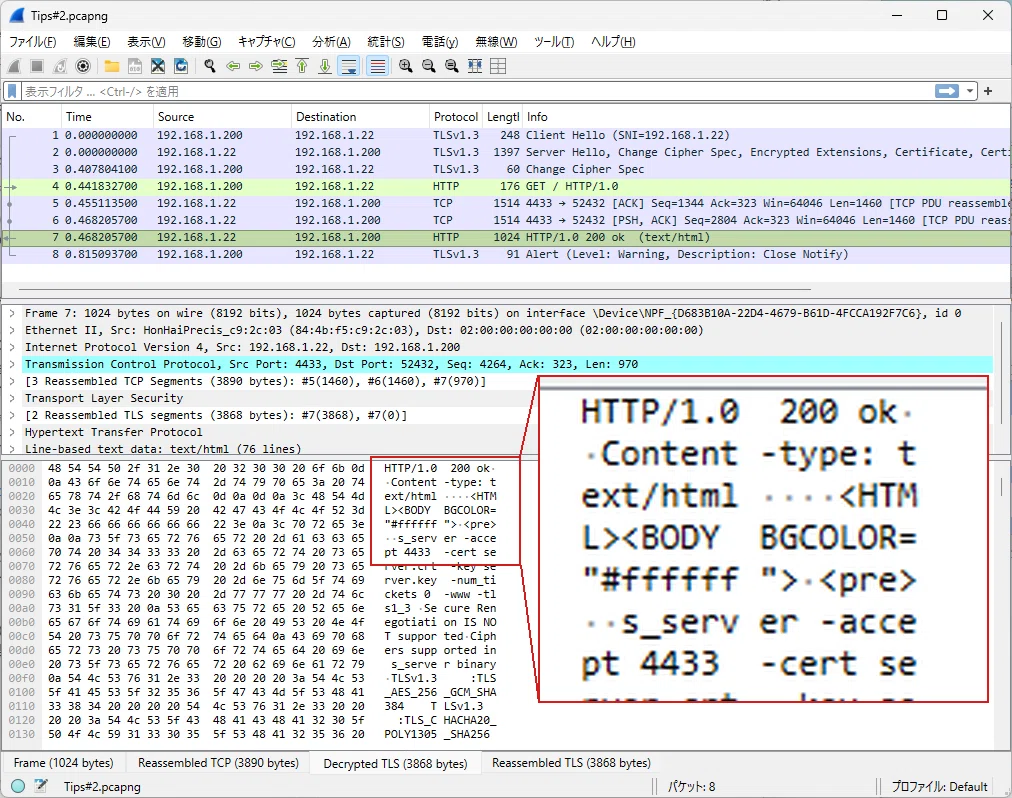Toggle auto-scroll during live capture

(x=349, y=66)
